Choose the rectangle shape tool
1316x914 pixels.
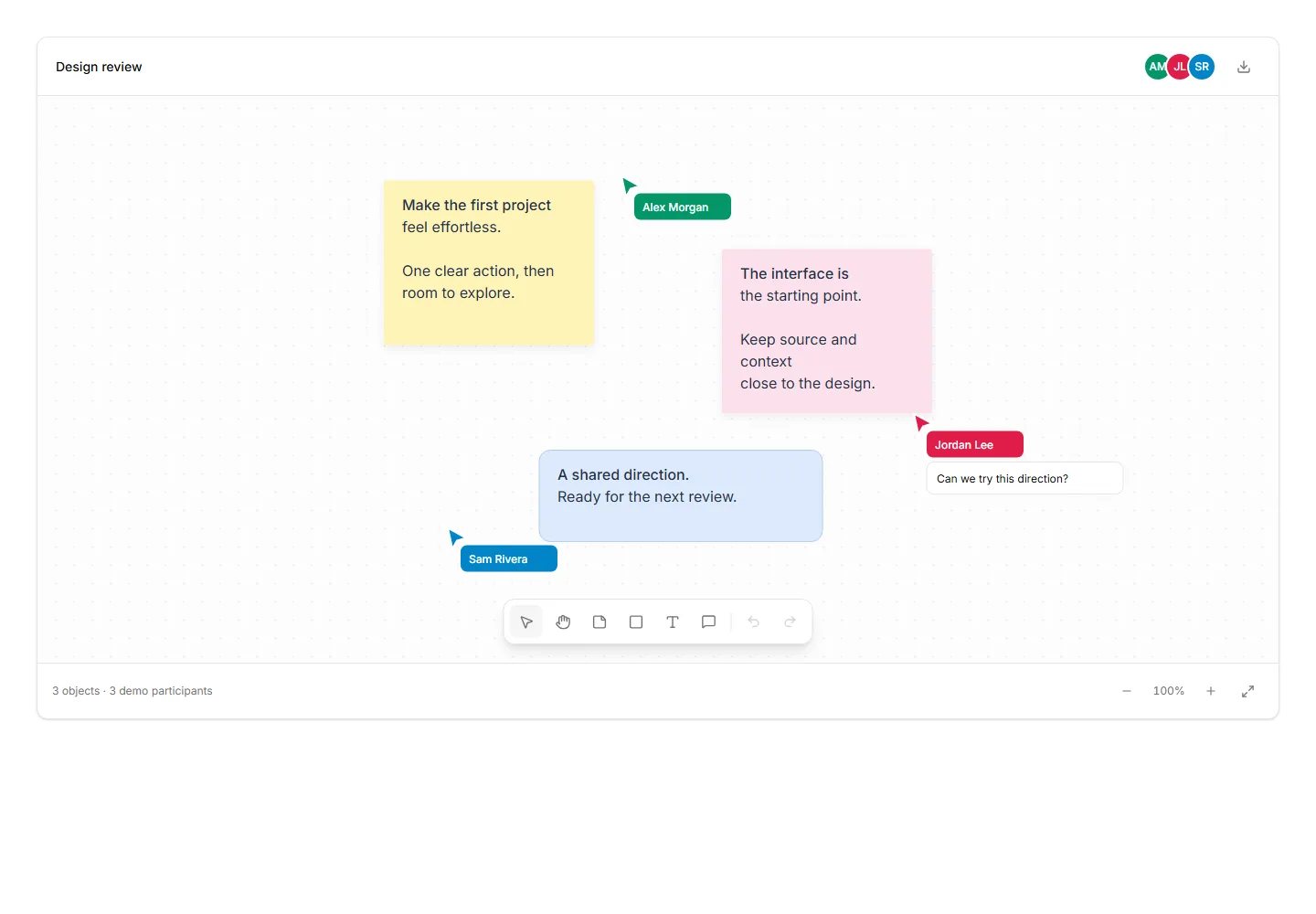click(x=636, y=622)
